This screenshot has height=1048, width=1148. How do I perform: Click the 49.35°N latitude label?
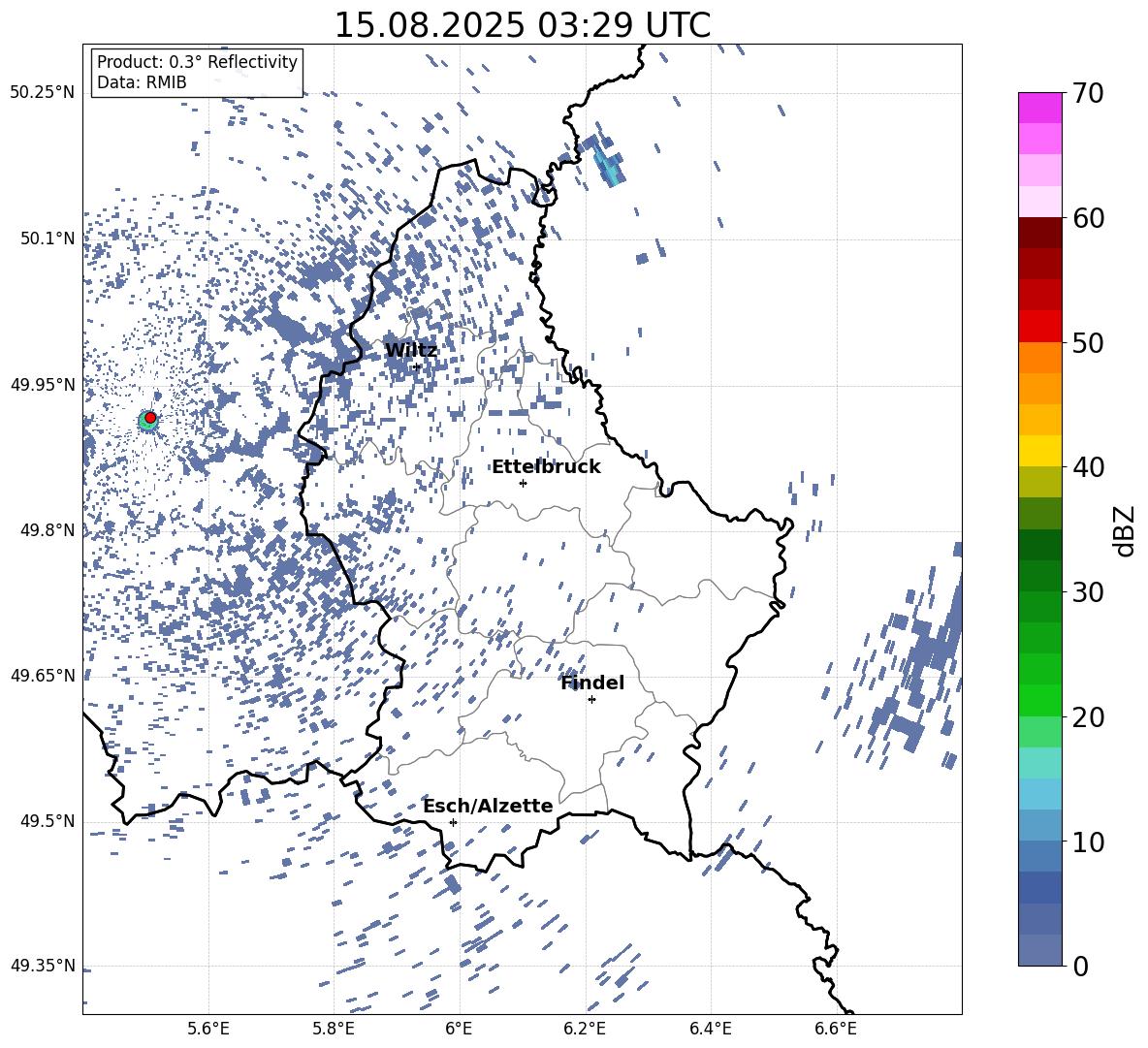point(43,966)
